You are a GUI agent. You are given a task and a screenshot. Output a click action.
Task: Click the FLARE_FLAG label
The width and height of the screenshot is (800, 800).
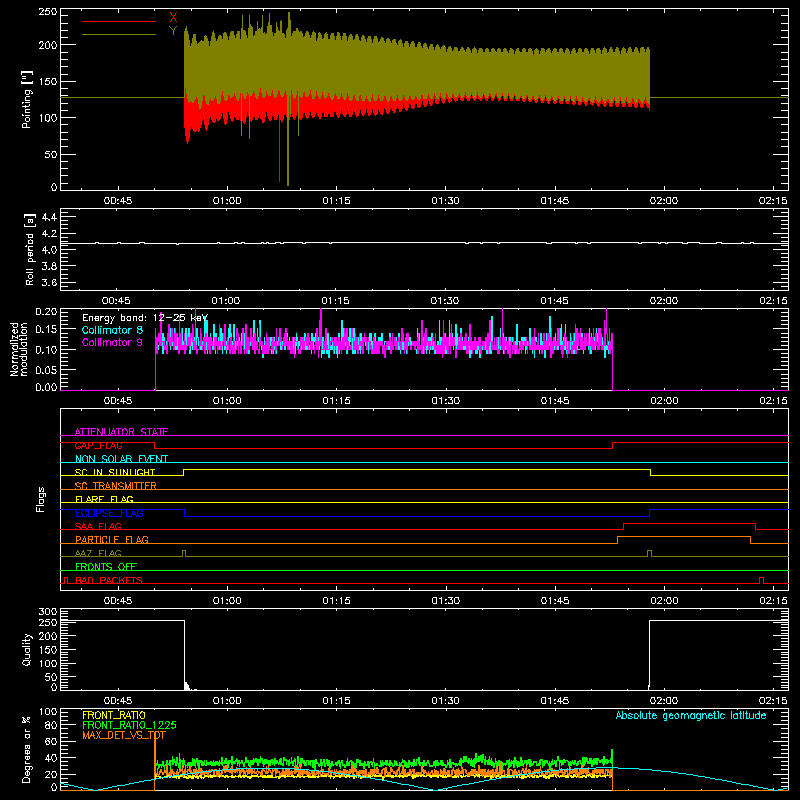coord(104,499)
